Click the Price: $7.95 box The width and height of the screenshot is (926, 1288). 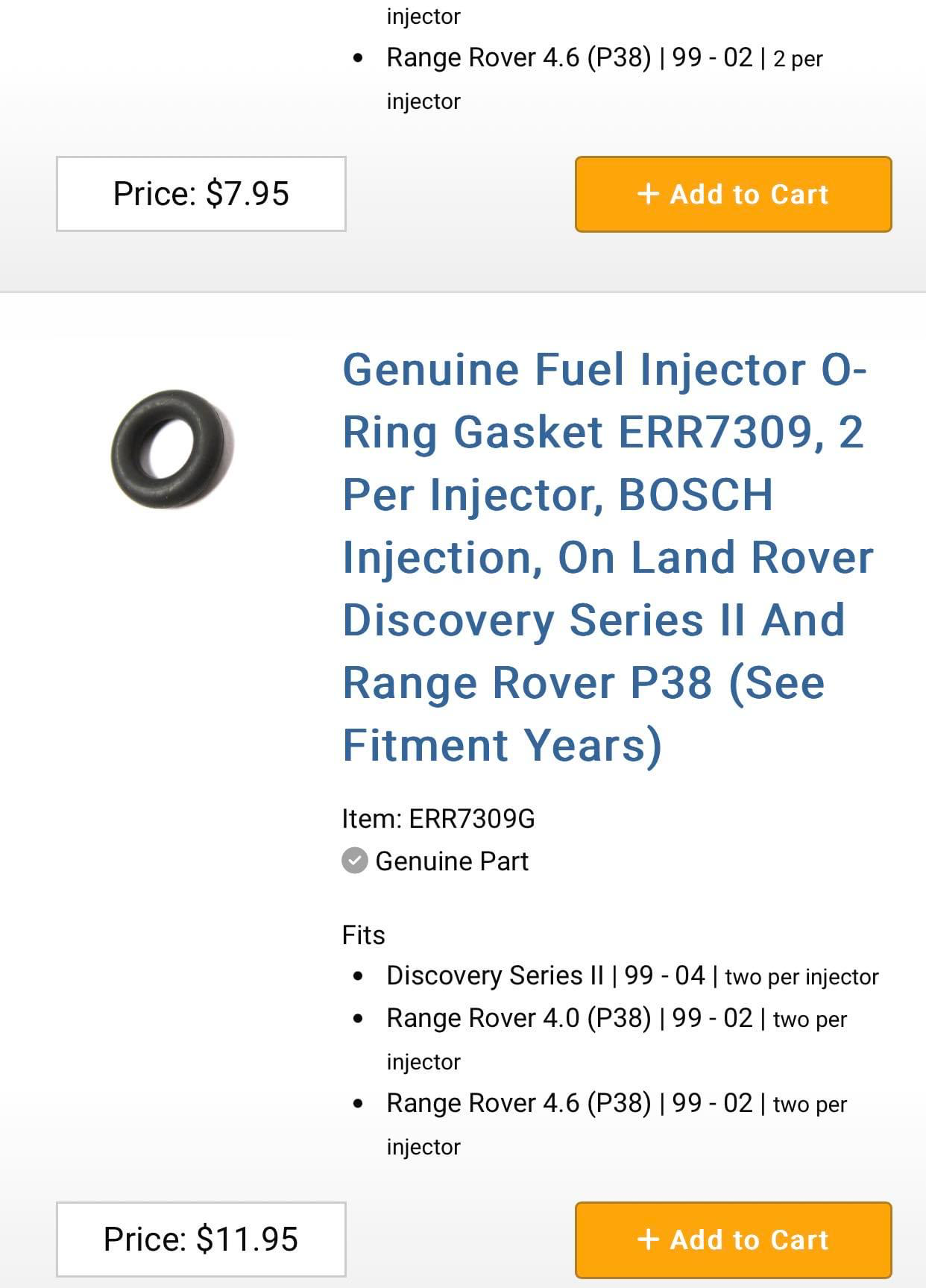201,194
